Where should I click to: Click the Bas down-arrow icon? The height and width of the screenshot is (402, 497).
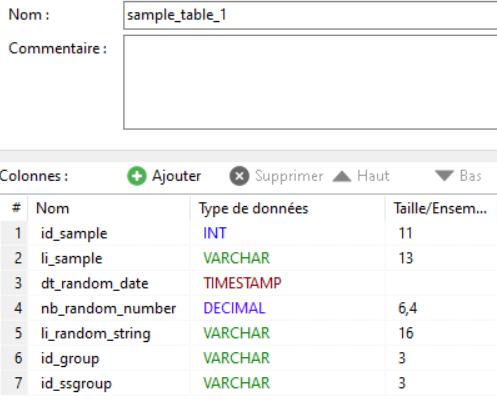(x=444, y=176)
